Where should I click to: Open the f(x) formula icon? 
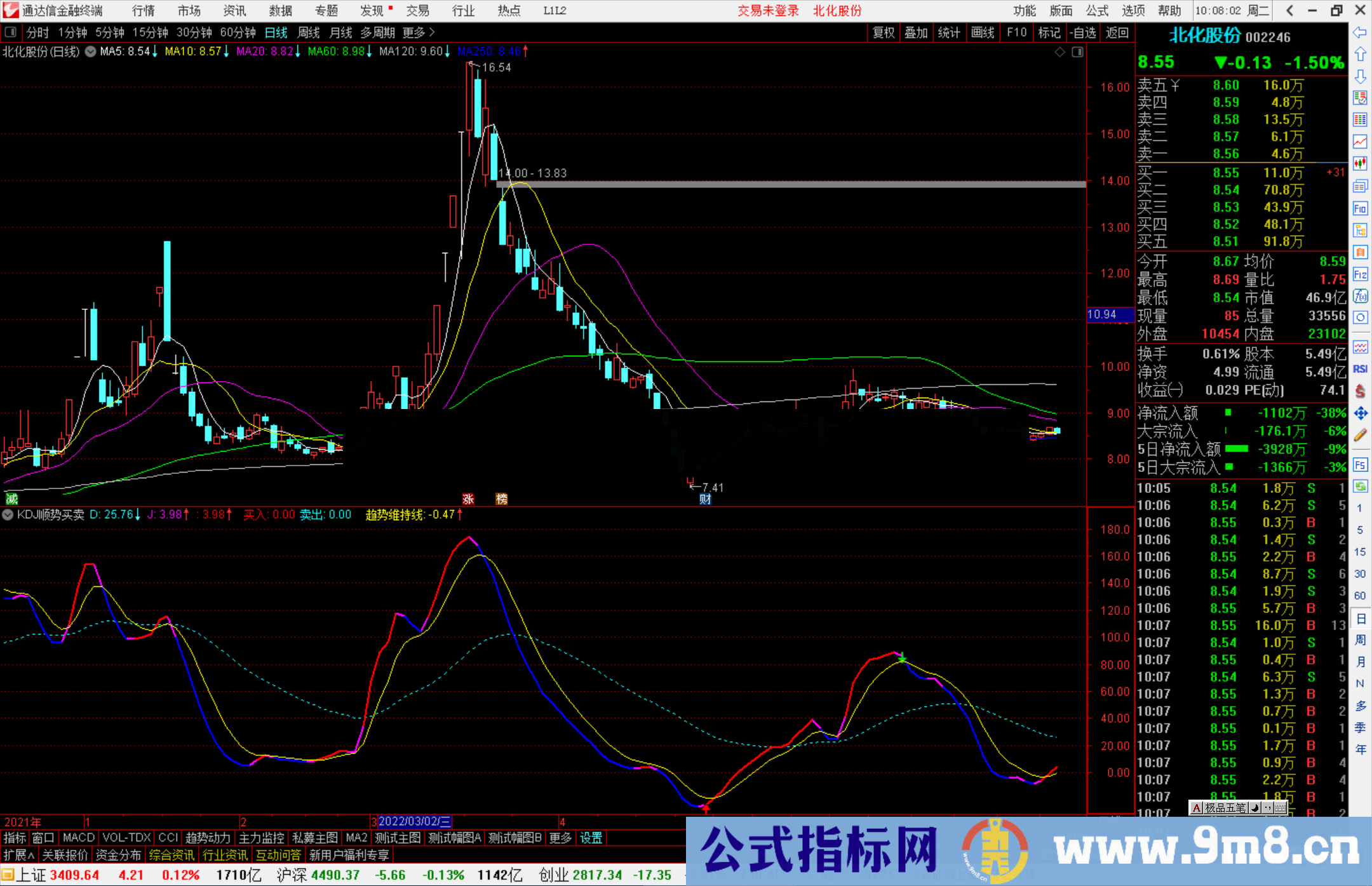click(x=1360, y=296)
